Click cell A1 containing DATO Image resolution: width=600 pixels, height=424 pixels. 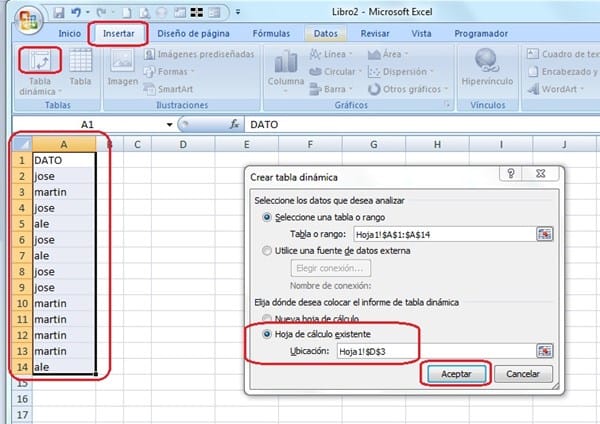(64, 160)
